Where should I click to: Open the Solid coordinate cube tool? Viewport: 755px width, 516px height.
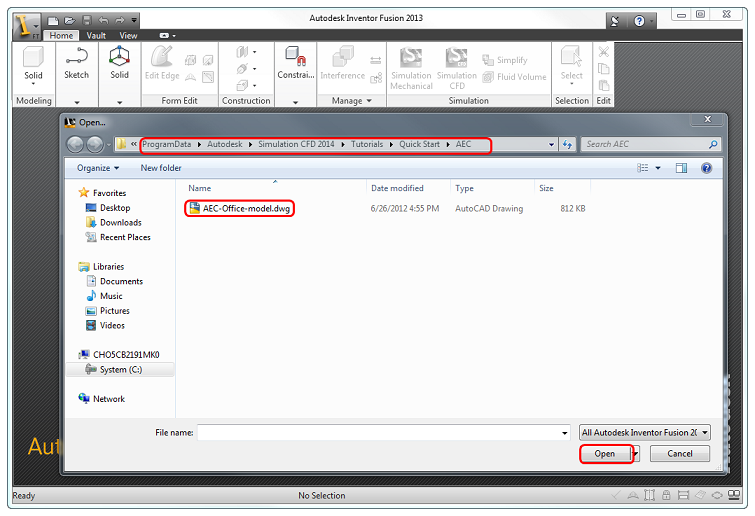point(119,57)
